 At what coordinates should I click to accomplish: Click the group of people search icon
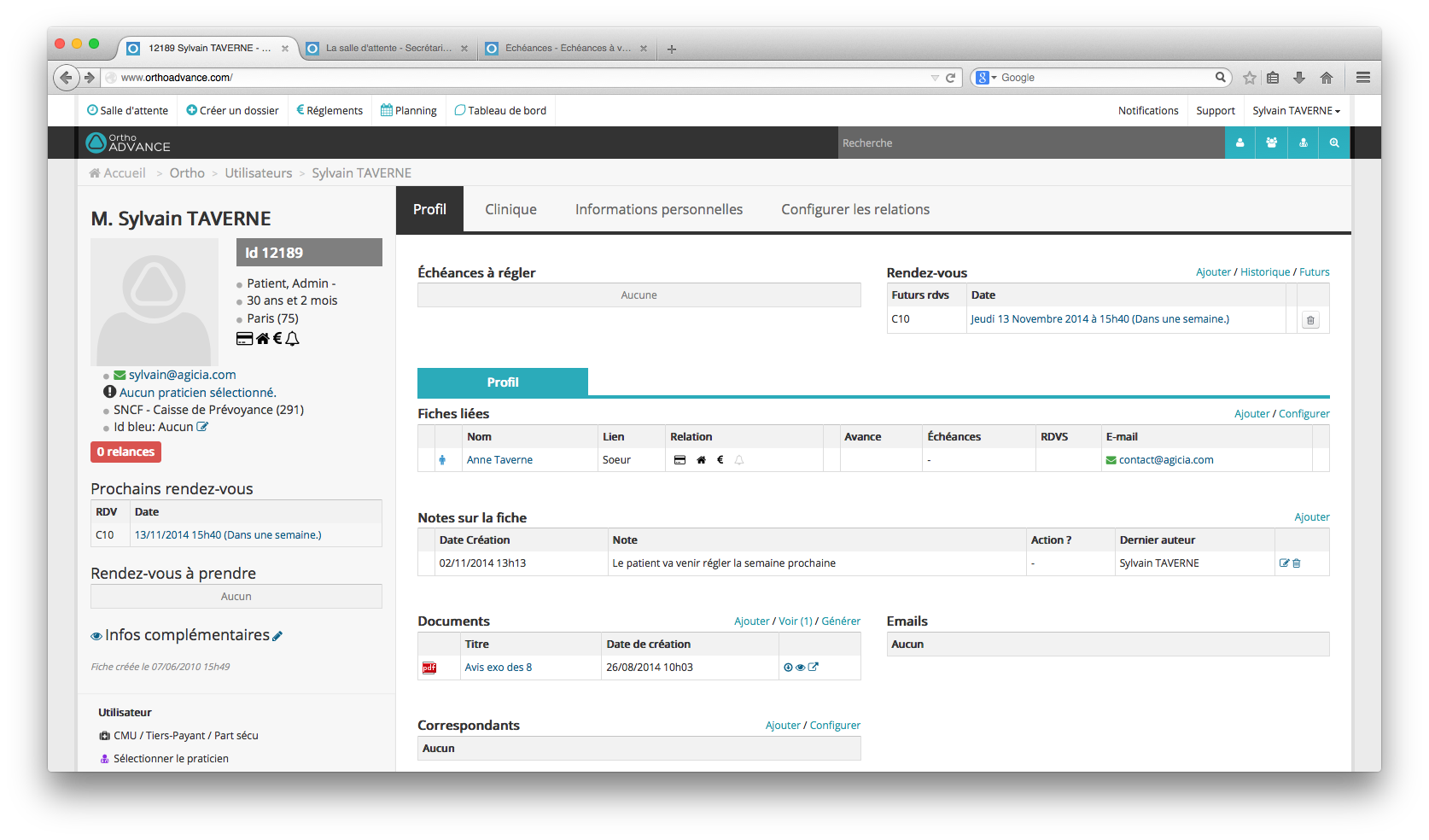click(x=1271, y=143)
